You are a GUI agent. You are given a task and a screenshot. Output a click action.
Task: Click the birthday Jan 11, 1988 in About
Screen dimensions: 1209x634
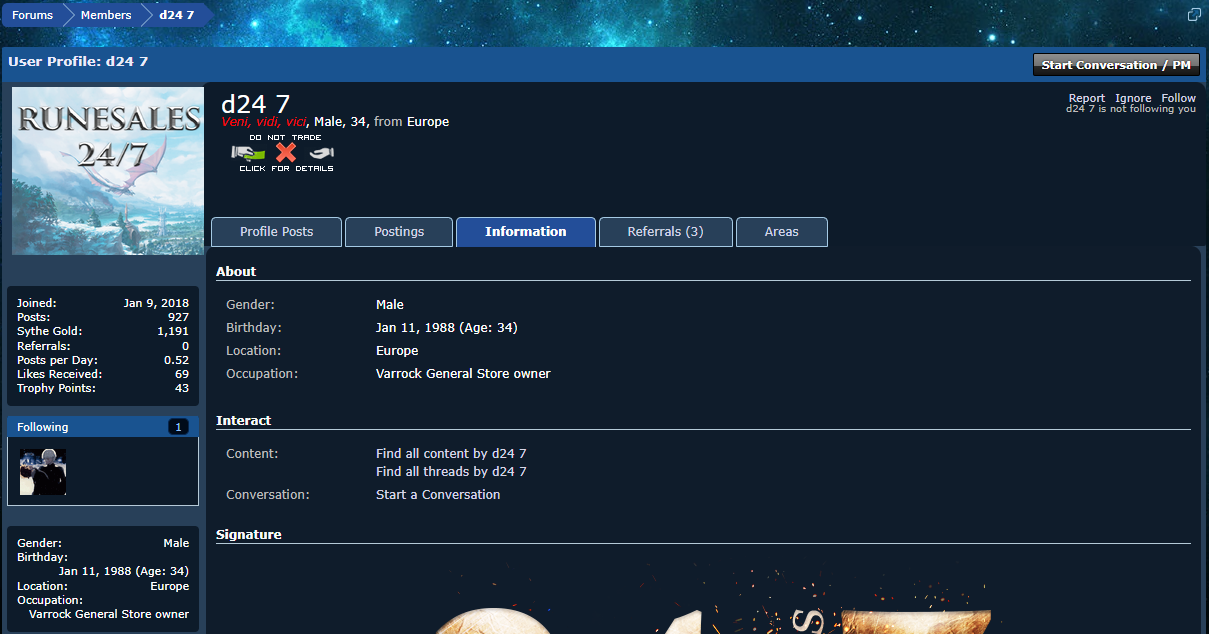(446, 328)
